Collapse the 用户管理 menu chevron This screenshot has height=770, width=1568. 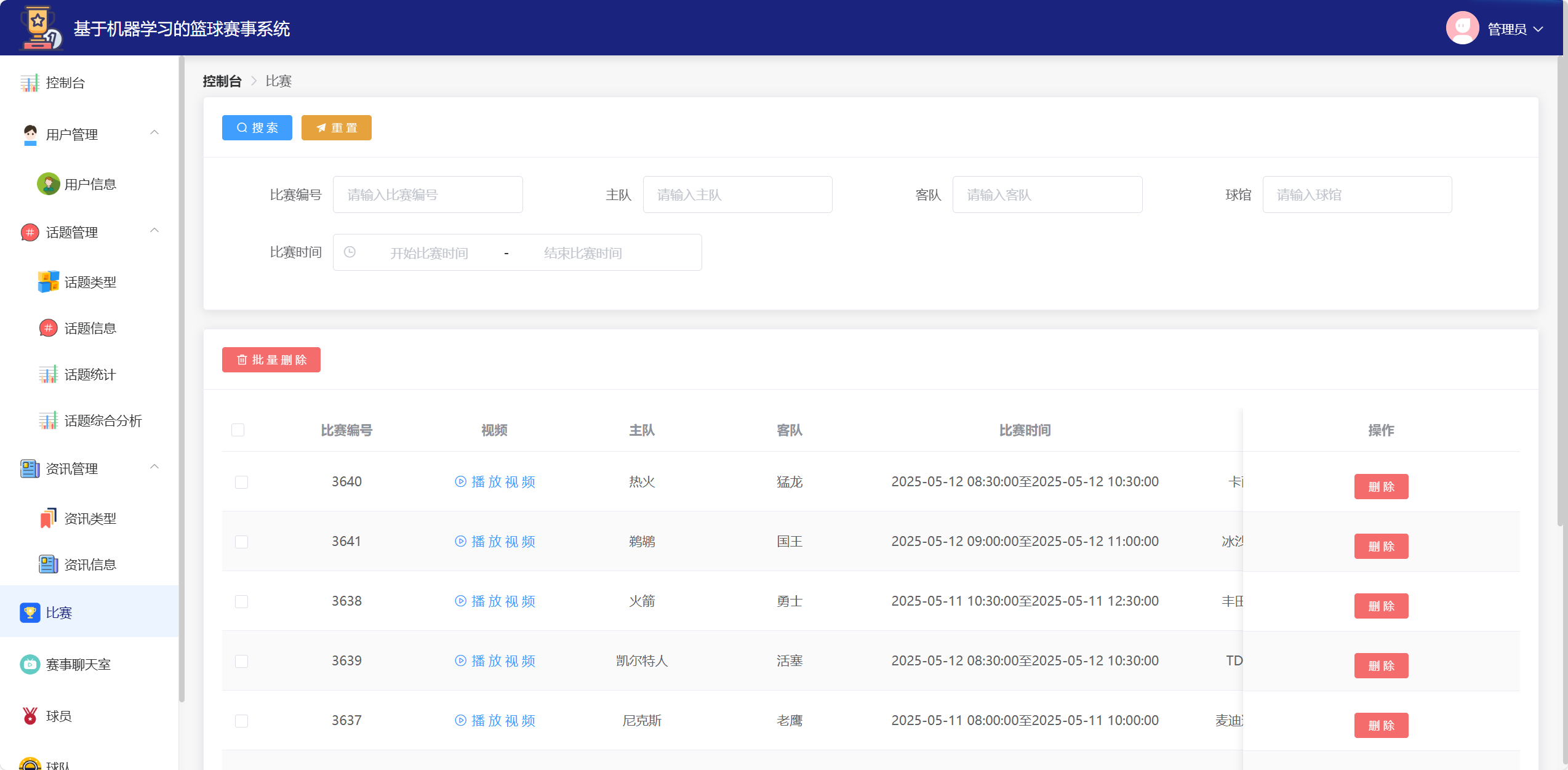(x=154, y=132)
